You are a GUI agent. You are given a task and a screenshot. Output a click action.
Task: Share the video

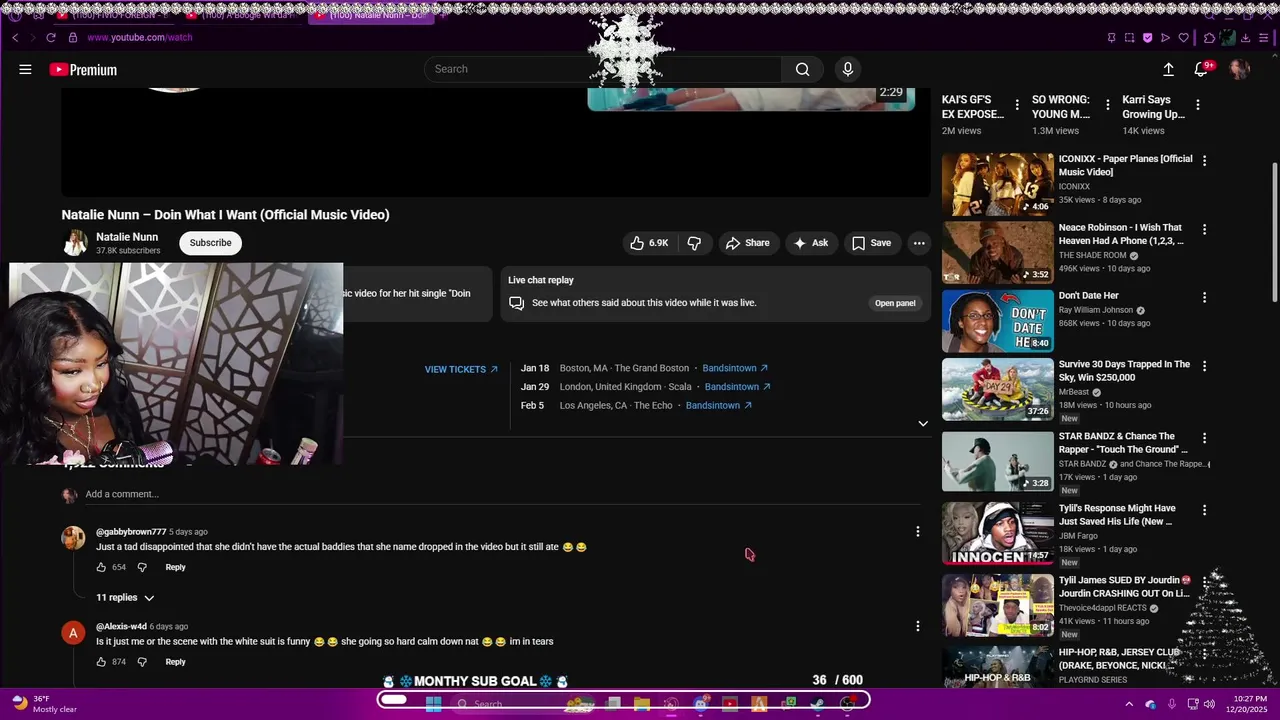tap(748, 243)
